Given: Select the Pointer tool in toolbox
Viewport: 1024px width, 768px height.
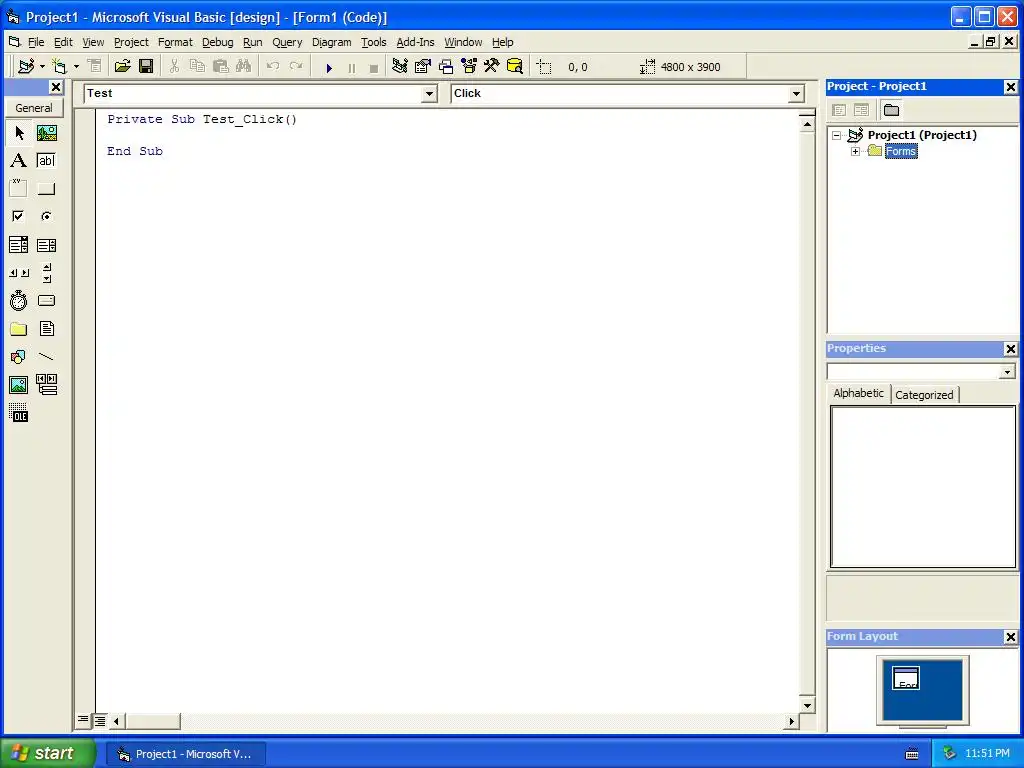Looking at the screenshot, I should click(19, 133).
